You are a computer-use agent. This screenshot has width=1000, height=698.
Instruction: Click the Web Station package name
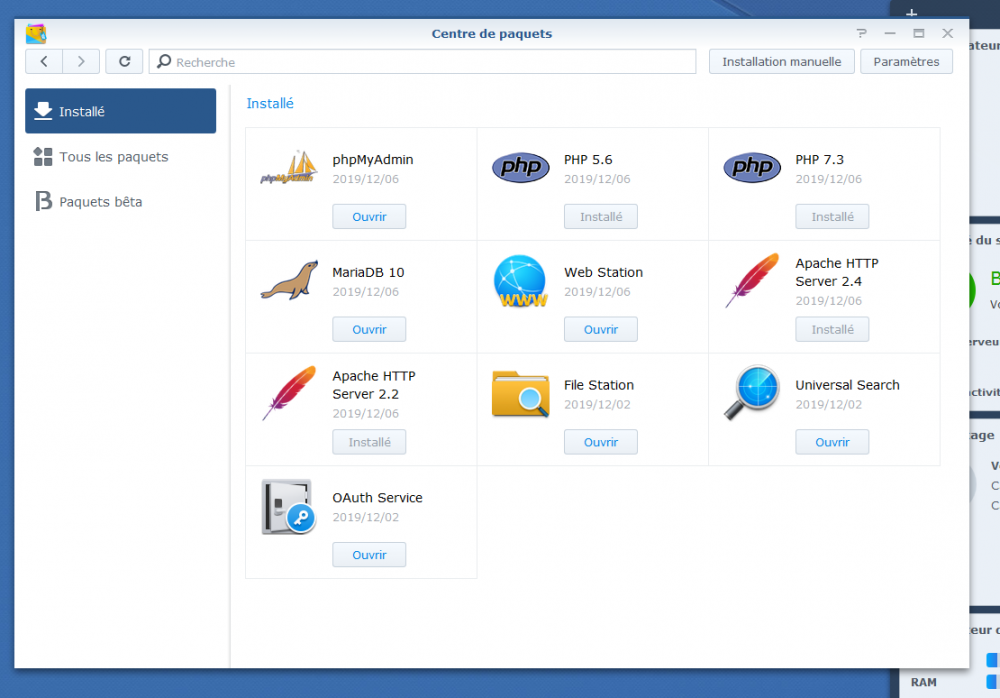coord(603,272)
